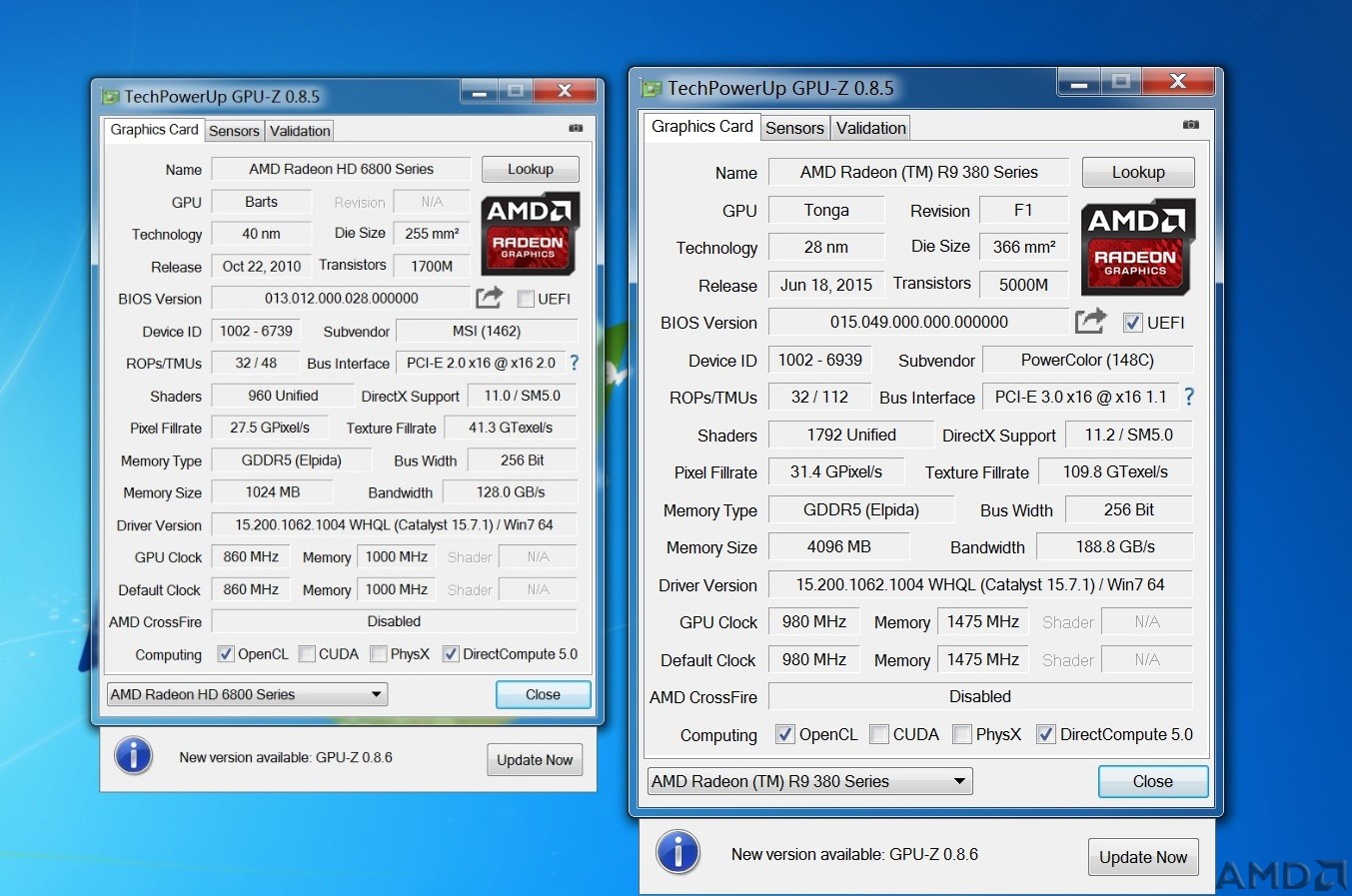Screen dimensions: 1352x896
Task: Toggle PhysX checkbox in right window
Action: point(962,734)
